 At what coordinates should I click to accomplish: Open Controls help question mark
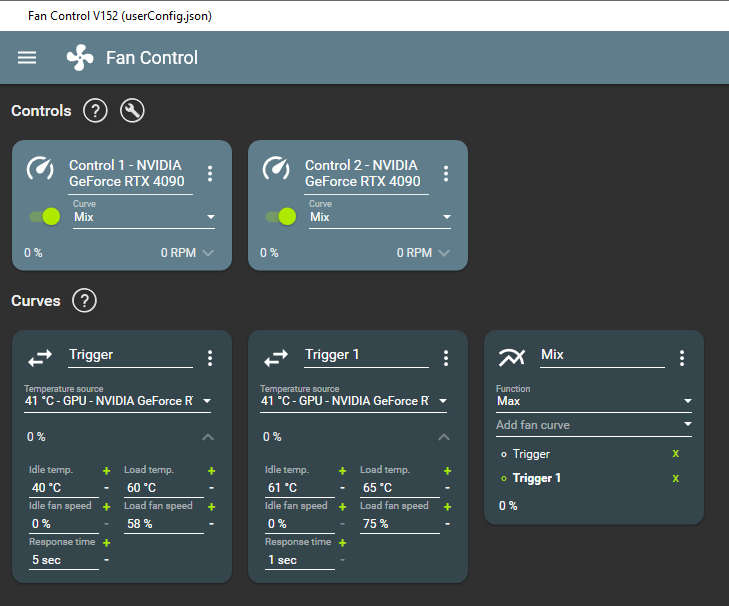(x=95, y=111)
